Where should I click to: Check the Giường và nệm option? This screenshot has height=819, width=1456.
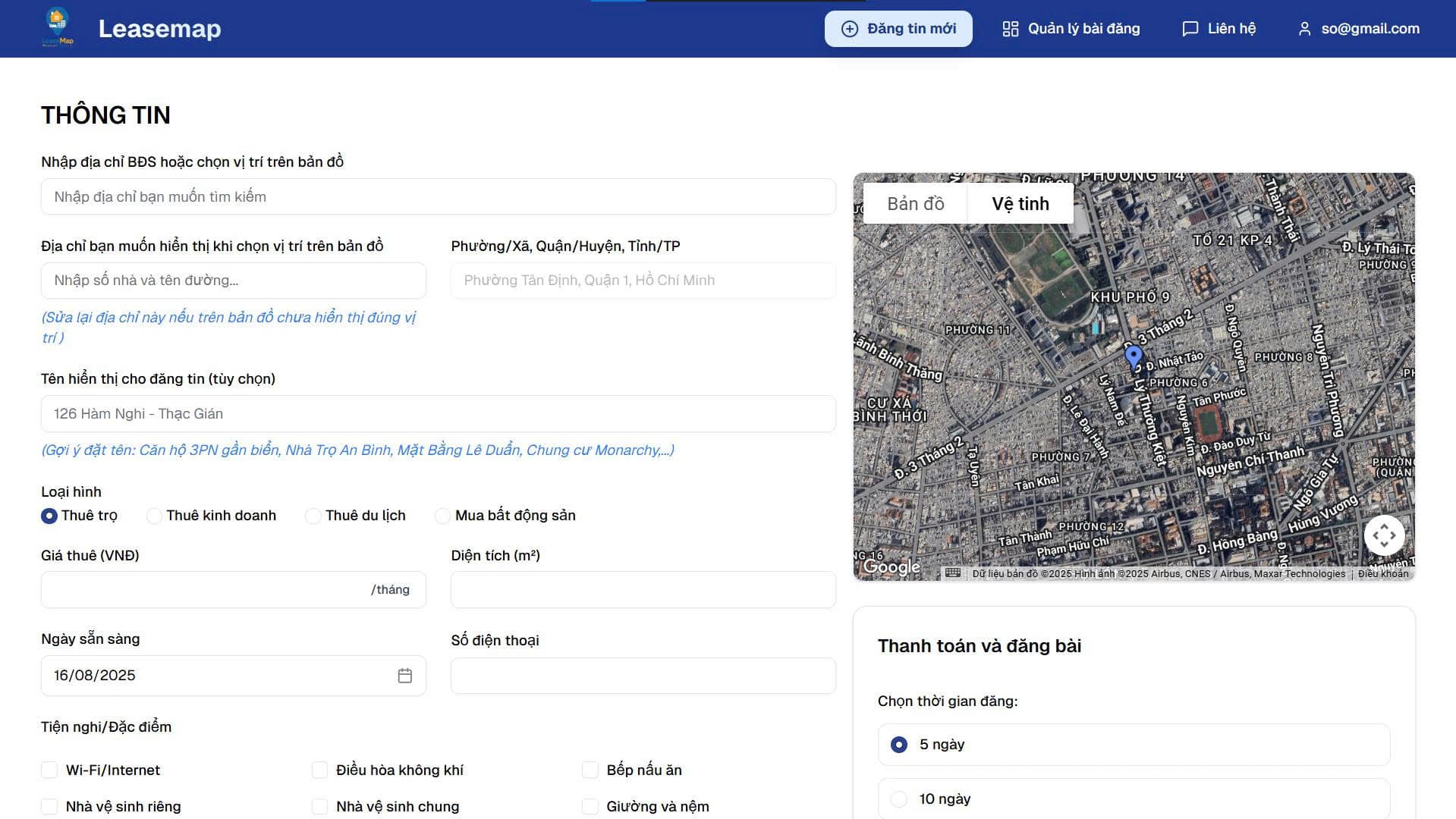[x=590, y=806]
